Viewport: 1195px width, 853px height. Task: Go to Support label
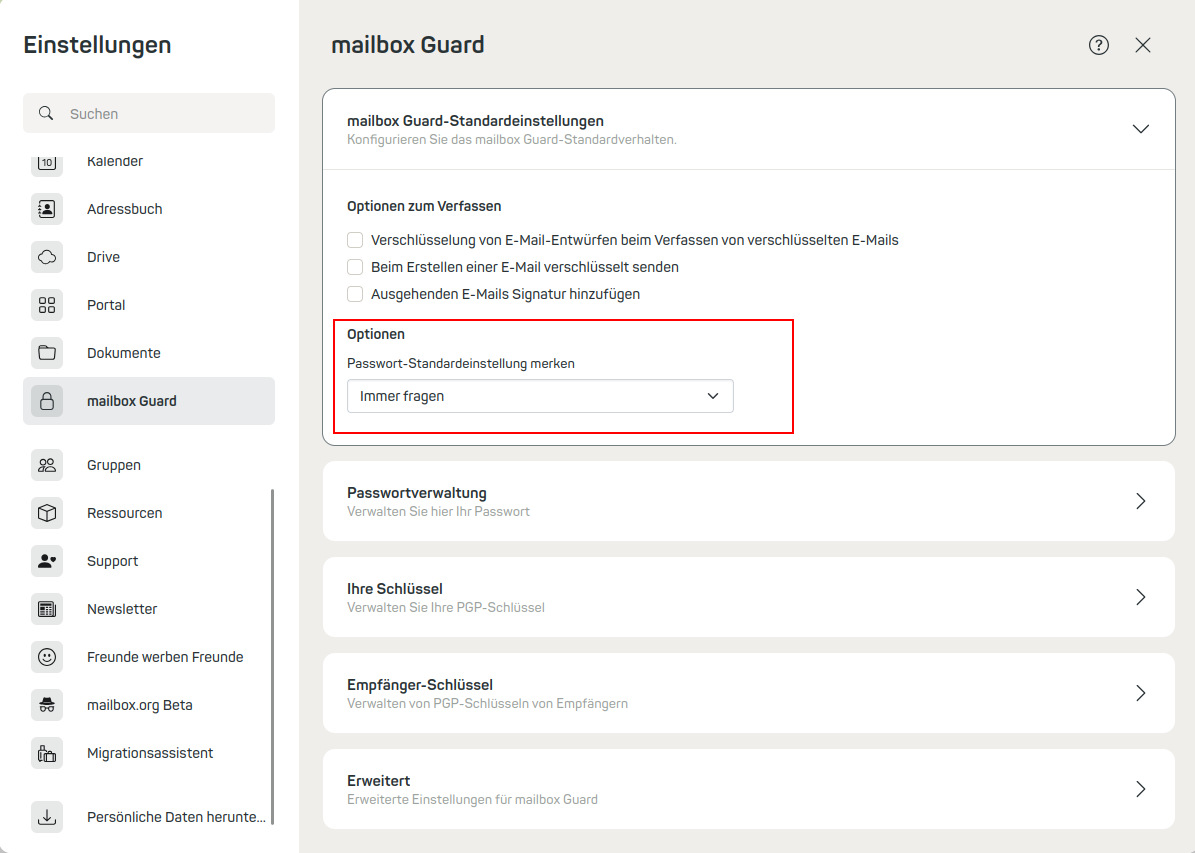[x=112, y=561]
